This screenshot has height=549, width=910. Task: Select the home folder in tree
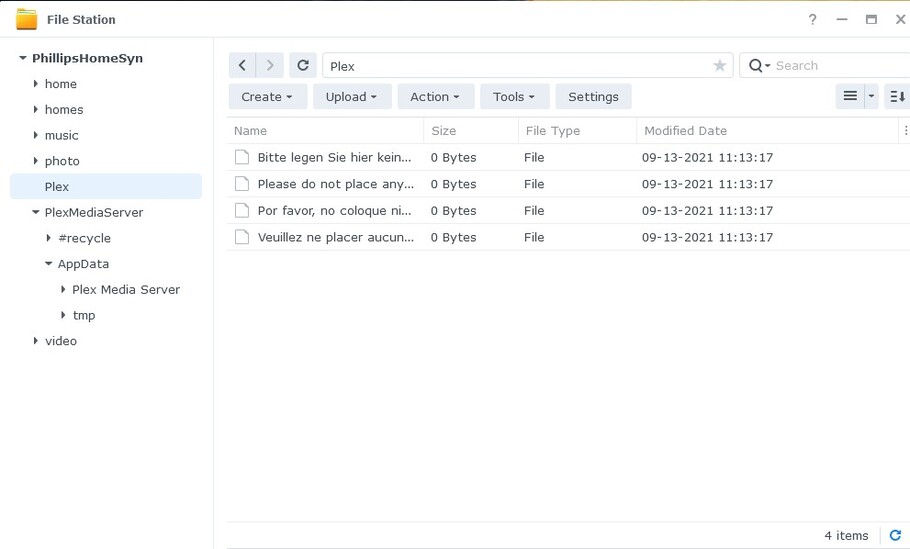[61, 84]
